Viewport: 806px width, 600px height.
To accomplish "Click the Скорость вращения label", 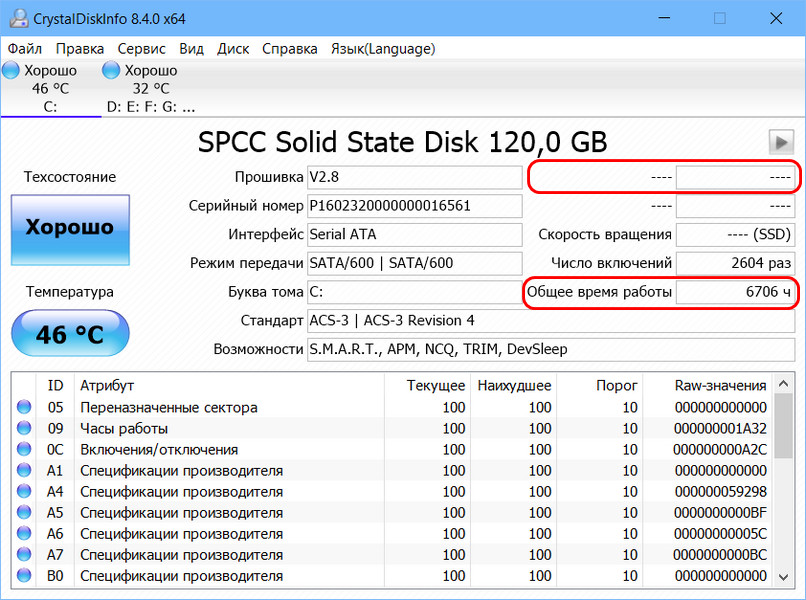I will (x=604, y=235).
